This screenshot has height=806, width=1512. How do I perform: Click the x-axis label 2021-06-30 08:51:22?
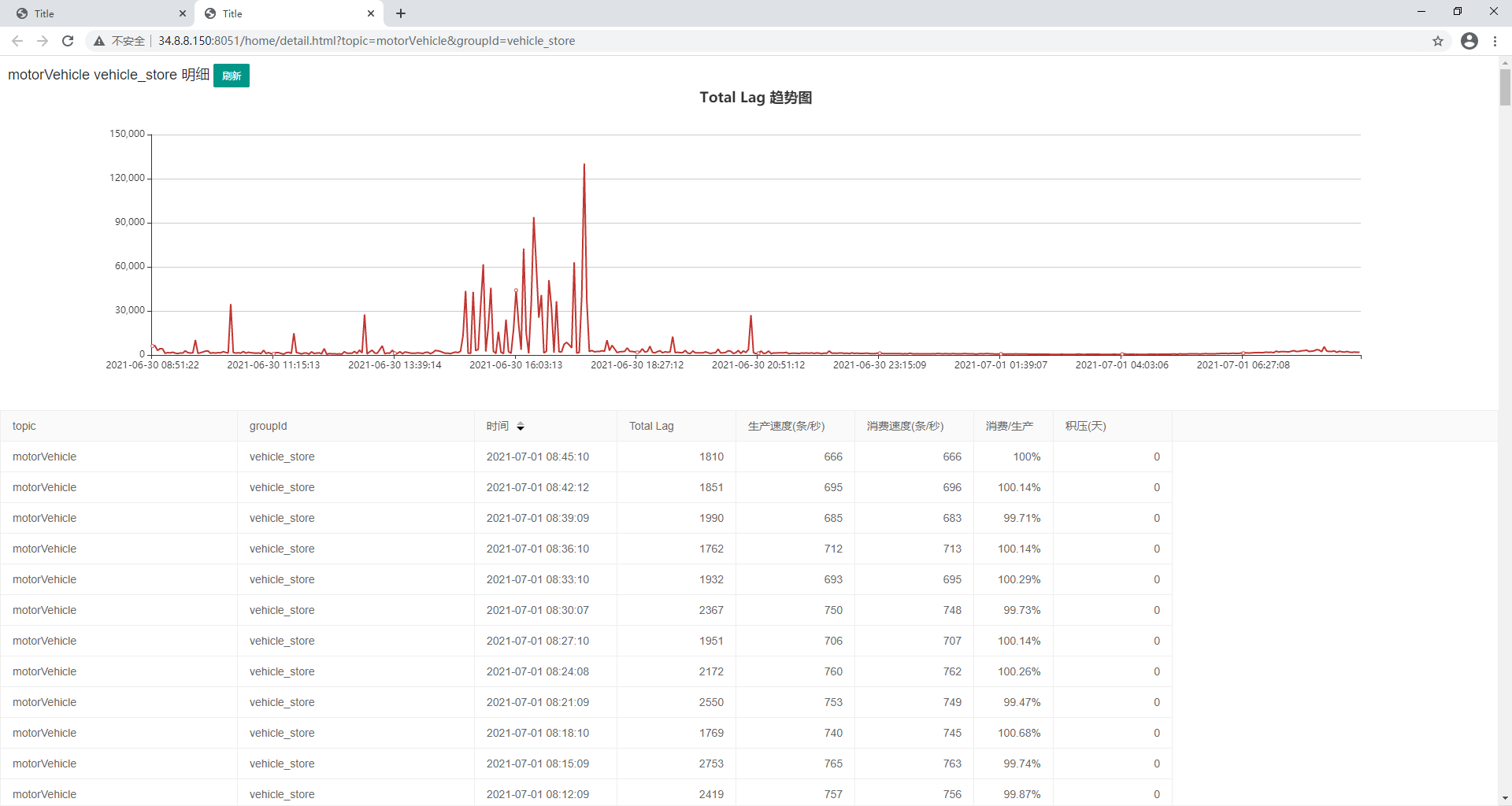[x=153, y=365]
